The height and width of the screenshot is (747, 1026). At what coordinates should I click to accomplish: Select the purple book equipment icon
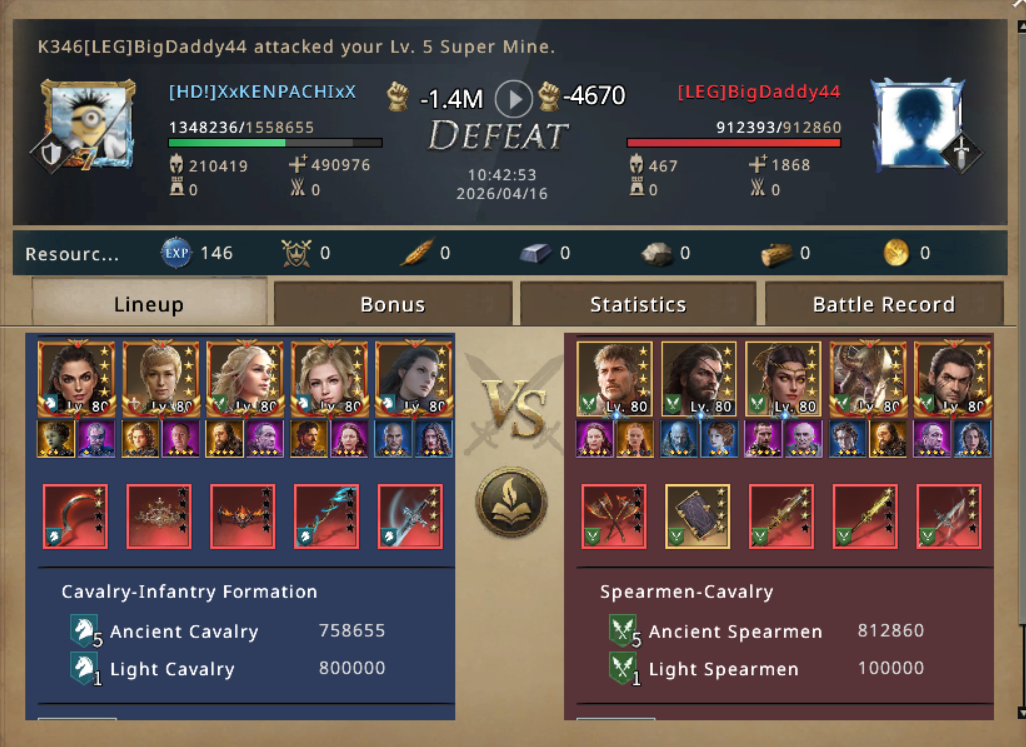tap(698, 516)
